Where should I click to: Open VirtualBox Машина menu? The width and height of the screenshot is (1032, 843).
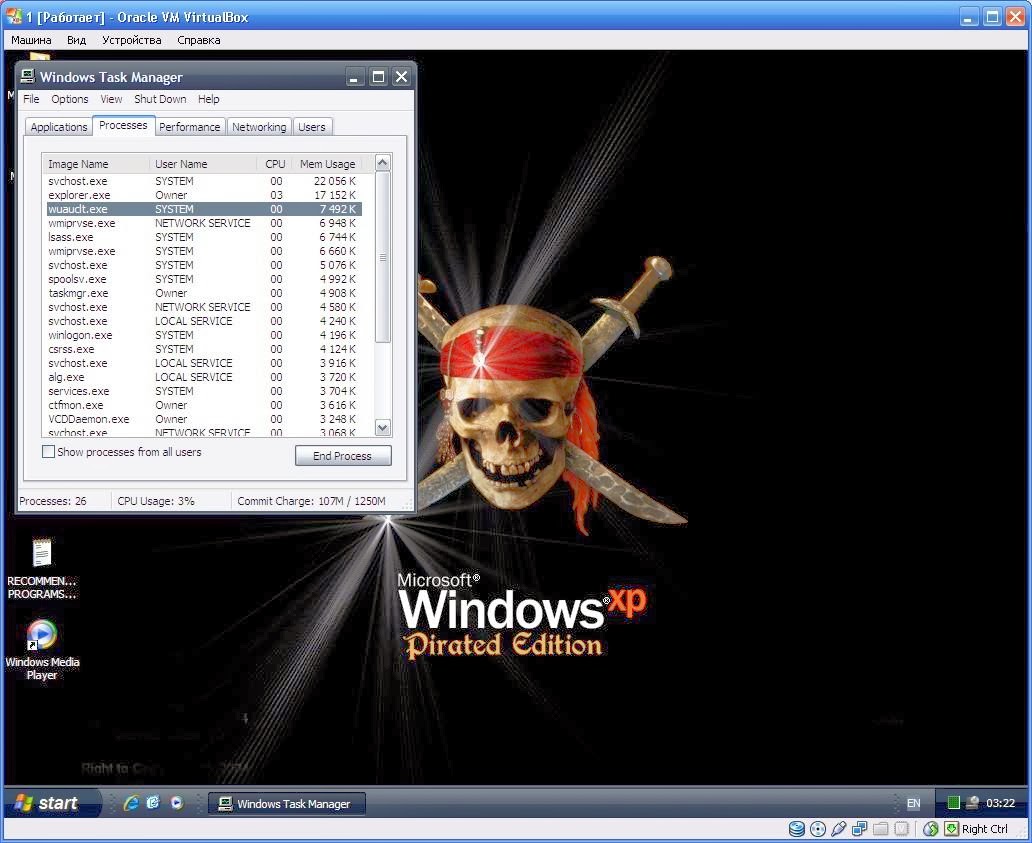(x=31, y=40)
